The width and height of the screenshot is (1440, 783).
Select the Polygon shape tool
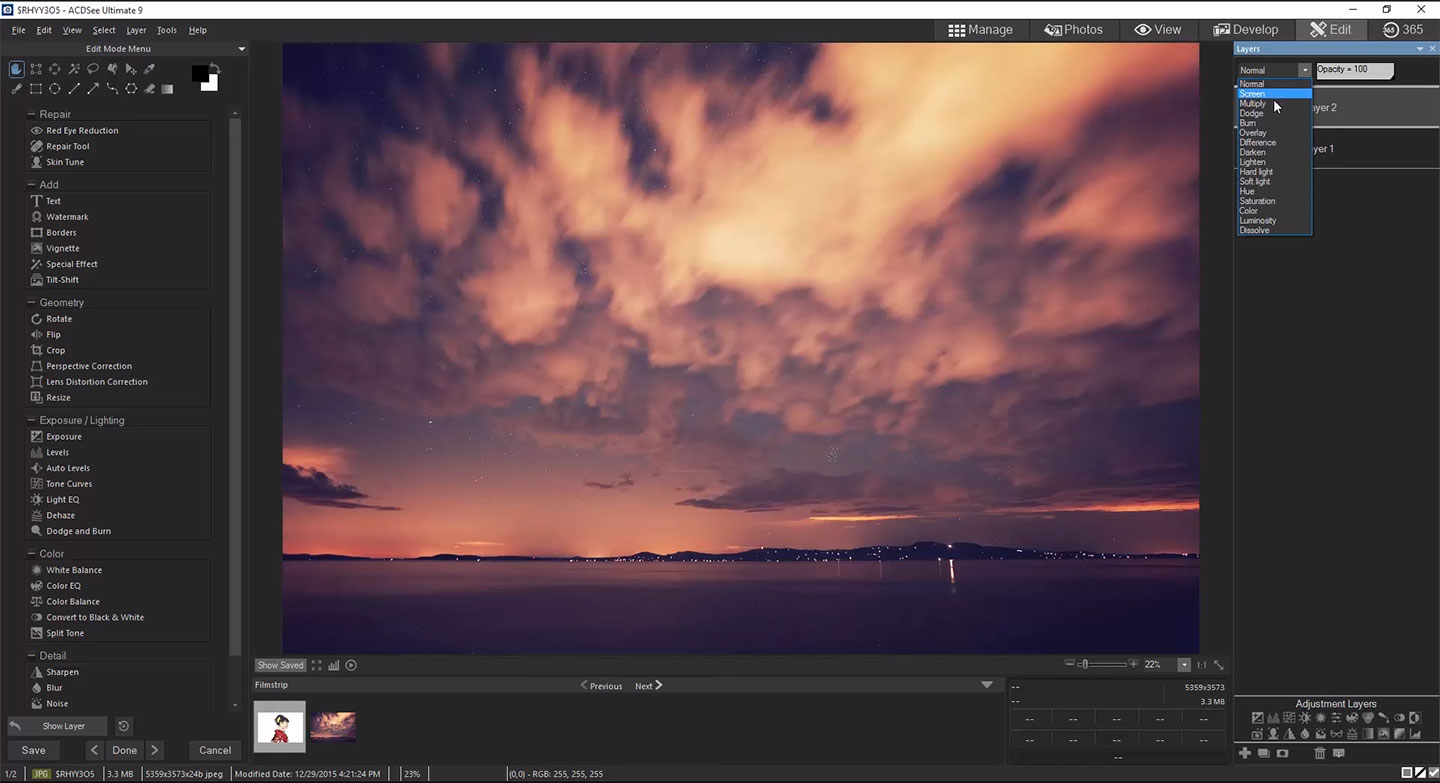pyautogui.click(x=131, y=89)
